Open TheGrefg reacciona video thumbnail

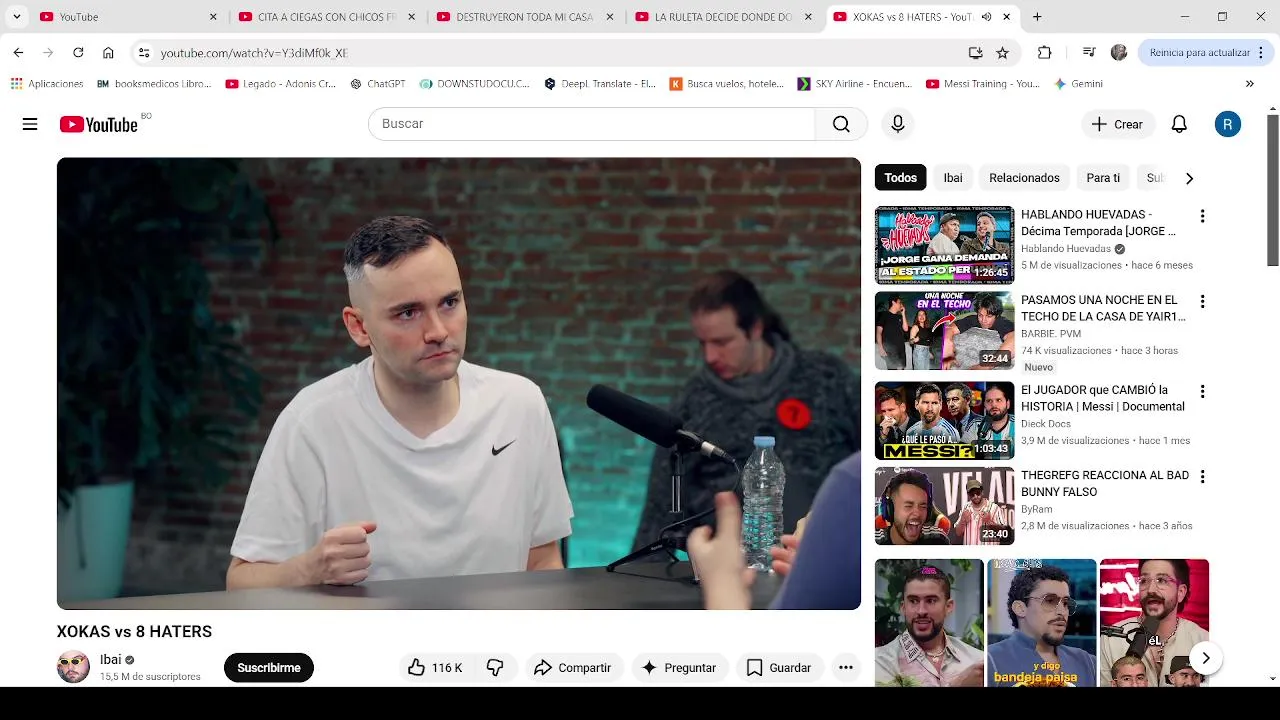click(x=944, y=506)
